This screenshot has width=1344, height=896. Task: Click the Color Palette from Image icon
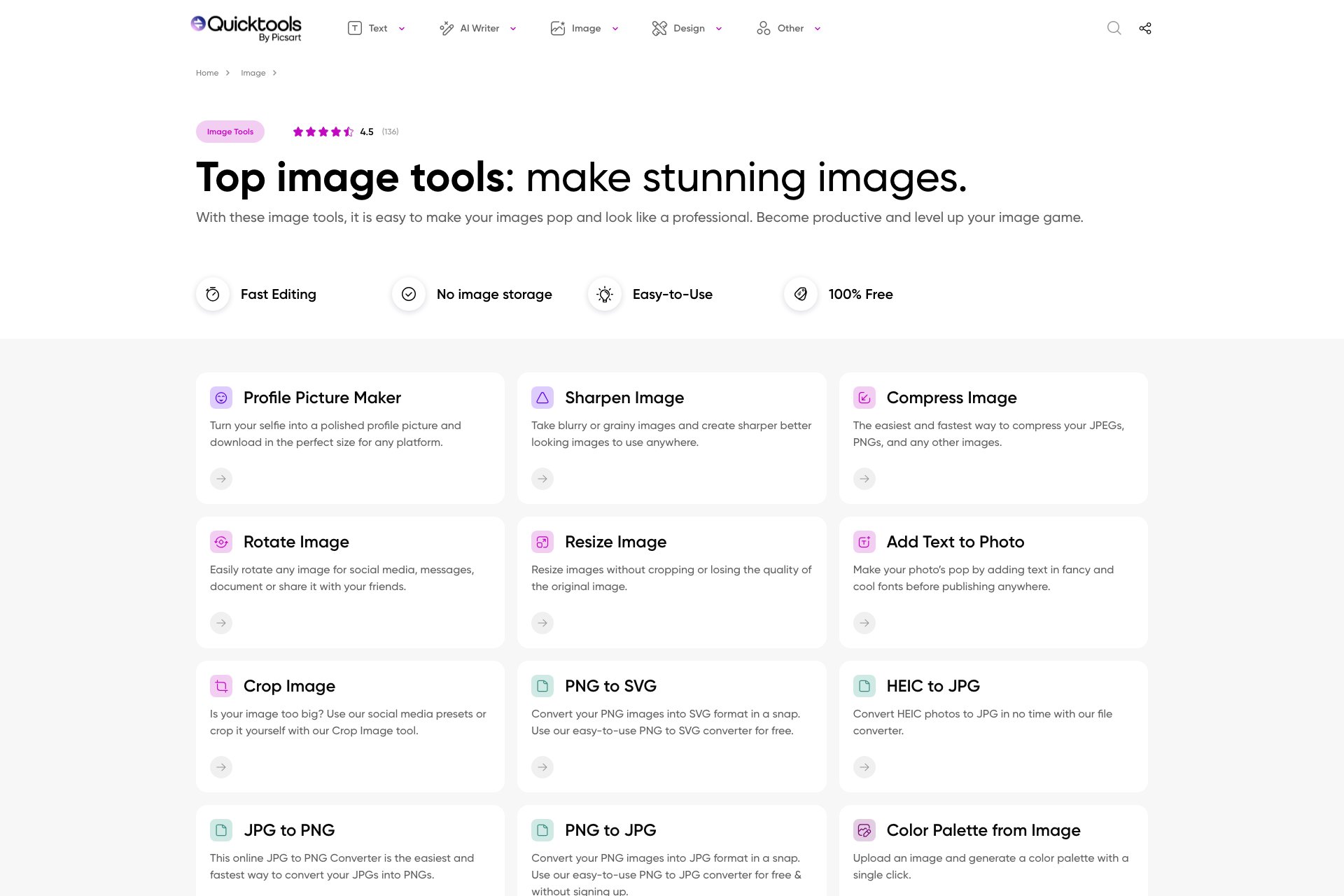[x=864, y=830]
